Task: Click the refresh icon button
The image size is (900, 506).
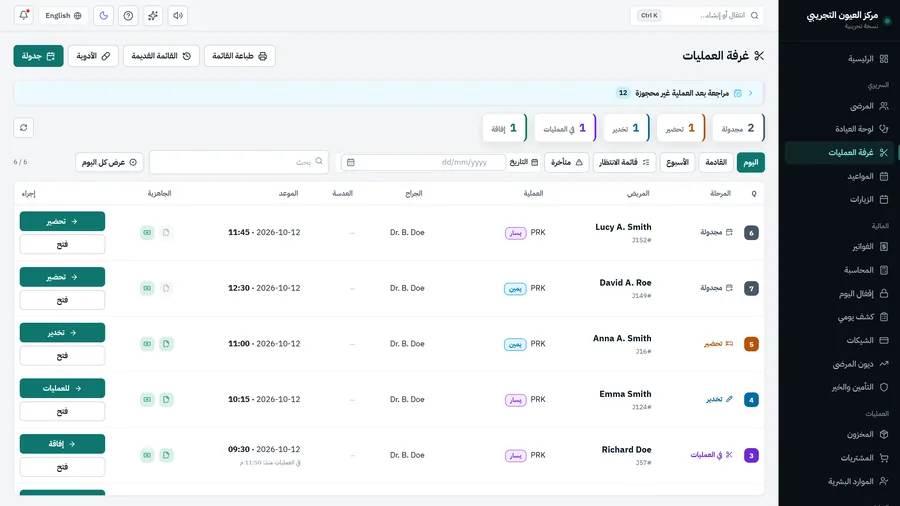Action: pyautogui.click(x=24, y=127)
